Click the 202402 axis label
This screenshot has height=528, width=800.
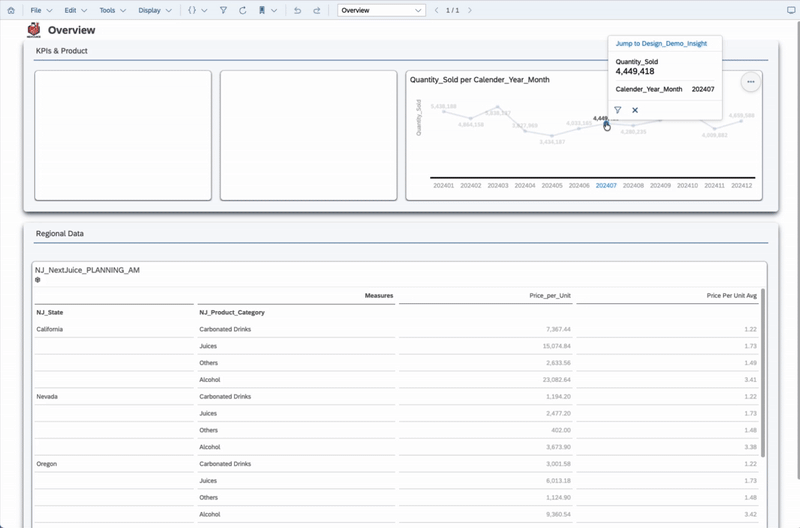point(470,186)
